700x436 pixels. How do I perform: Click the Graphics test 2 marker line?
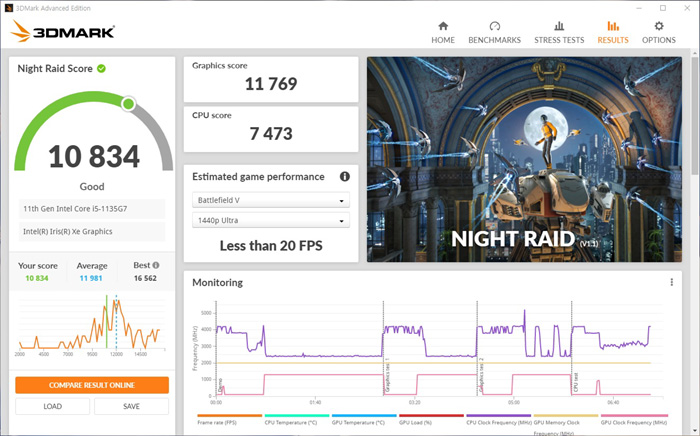(477, 348)
